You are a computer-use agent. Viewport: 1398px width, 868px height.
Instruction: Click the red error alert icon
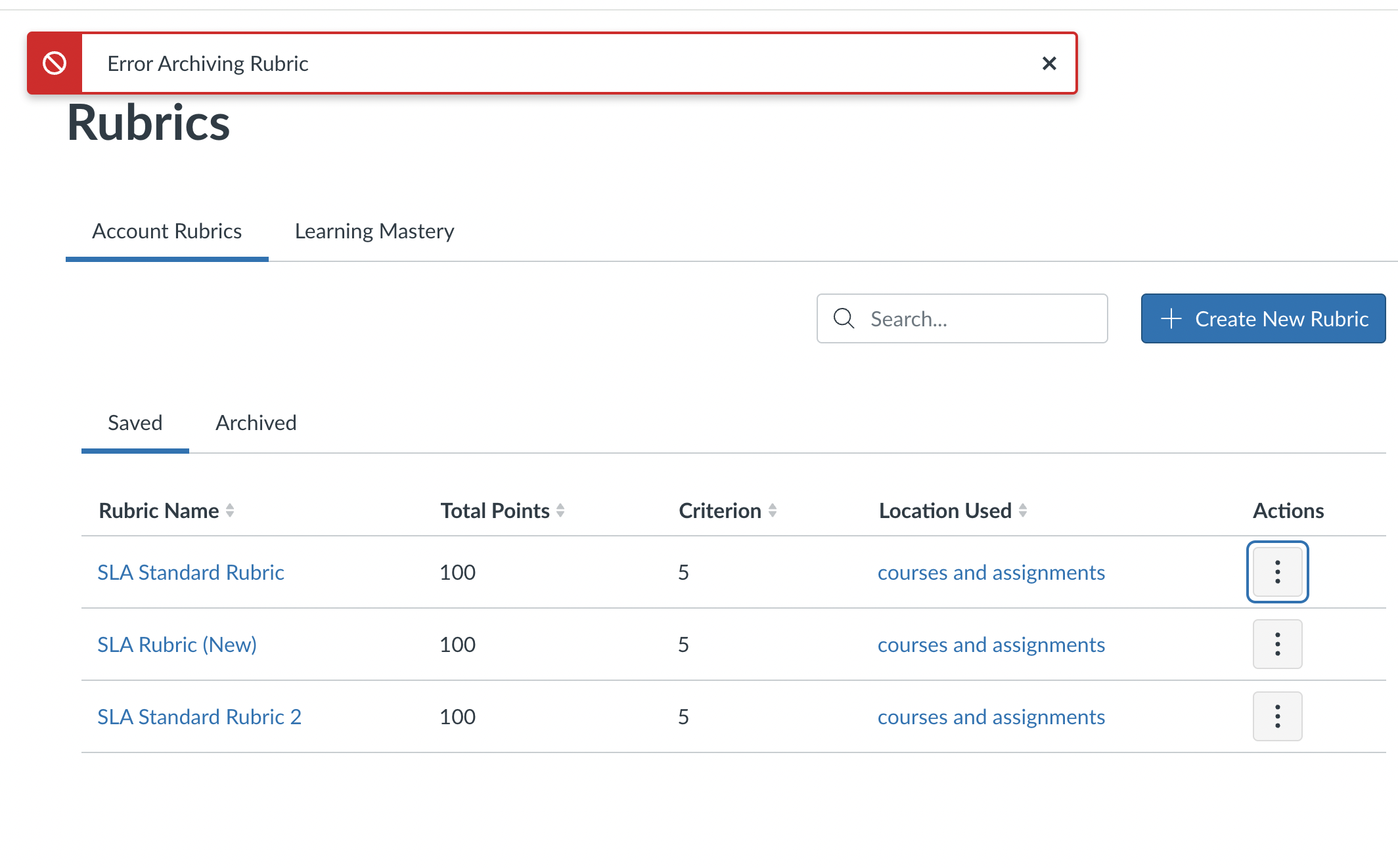tap(55, 64)
